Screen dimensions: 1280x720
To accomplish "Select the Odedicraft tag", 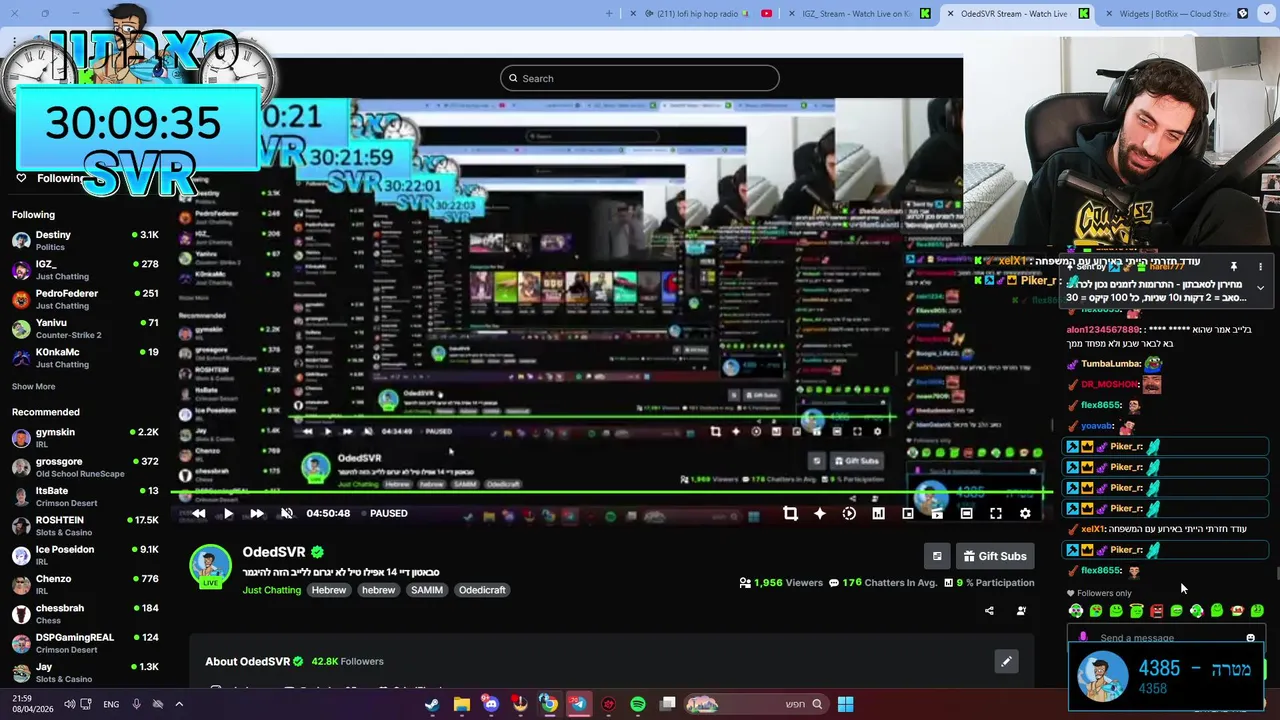I will (482, 590).
